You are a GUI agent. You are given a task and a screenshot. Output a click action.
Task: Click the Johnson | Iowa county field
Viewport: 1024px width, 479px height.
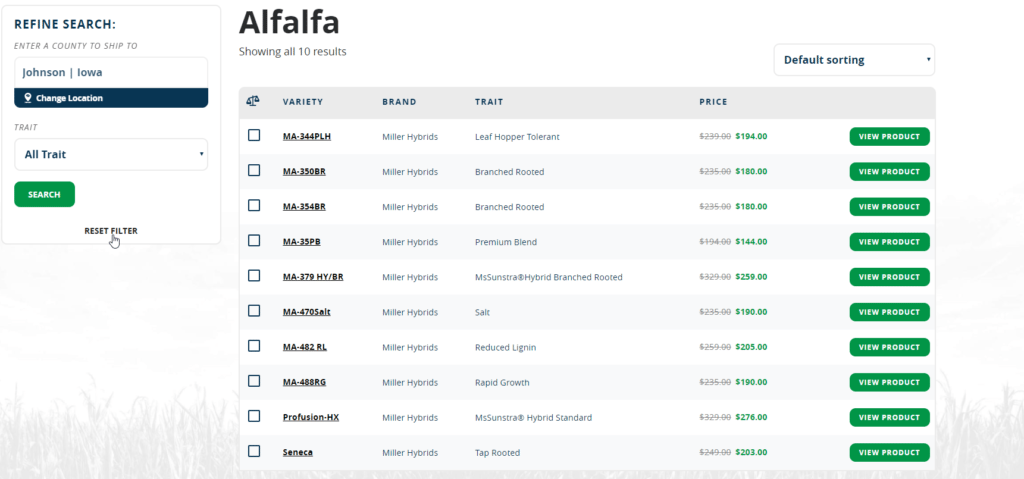click(111, 73)
